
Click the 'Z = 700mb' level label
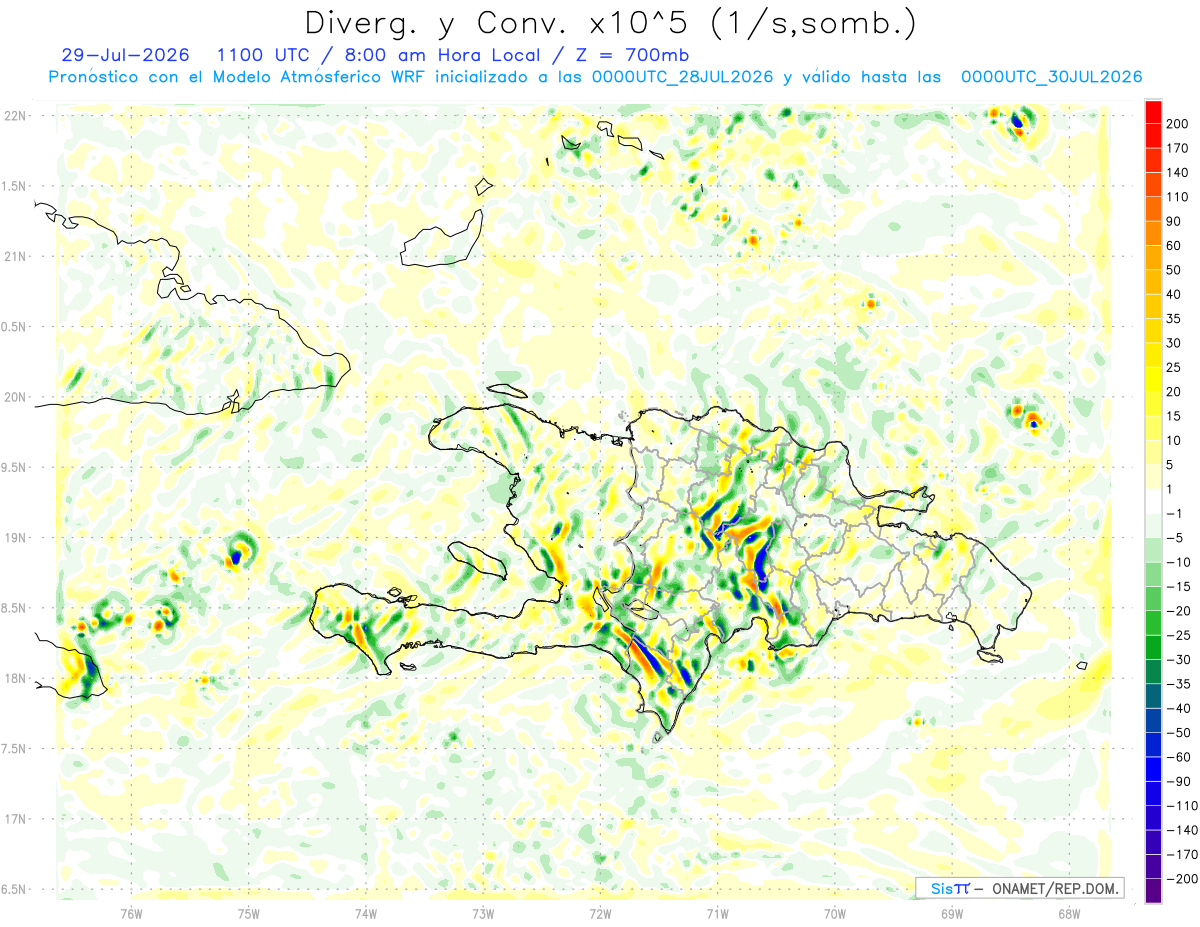[x=634, y=55]
